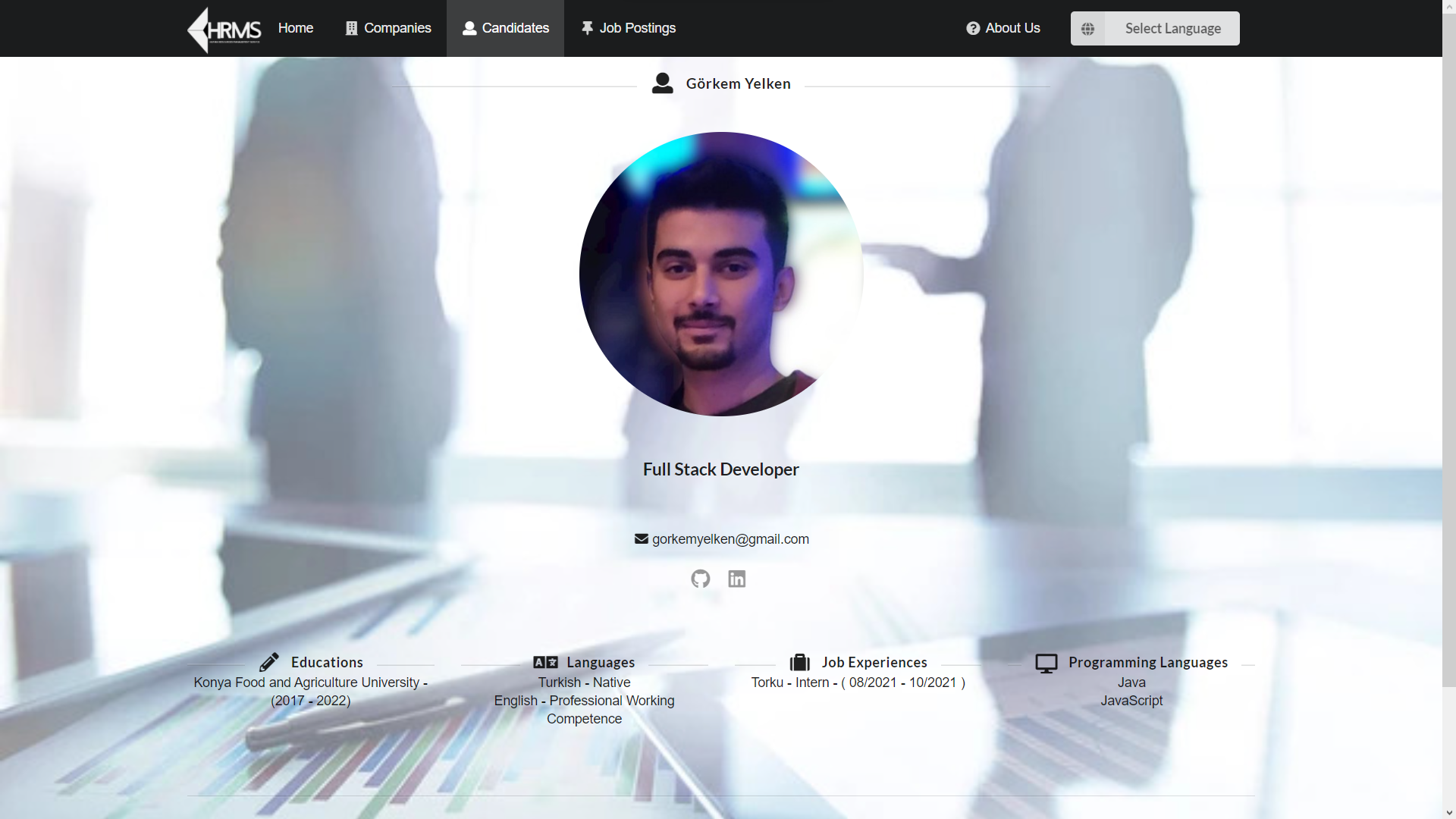Open LinkedIn profile via LinkedIn icon
The height and width of the screenshot is (819, 1456).
click(x=736, y=579)
